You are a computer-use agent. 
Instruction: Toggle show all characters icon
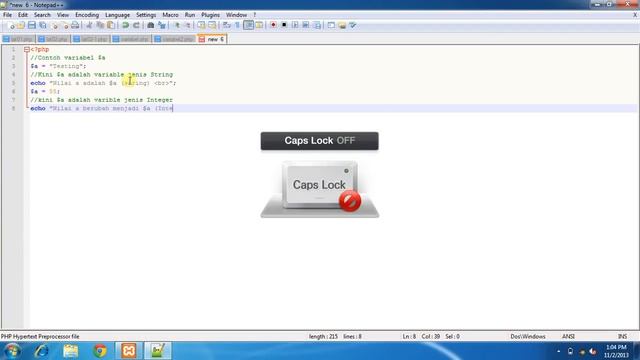tap(237, 25)
